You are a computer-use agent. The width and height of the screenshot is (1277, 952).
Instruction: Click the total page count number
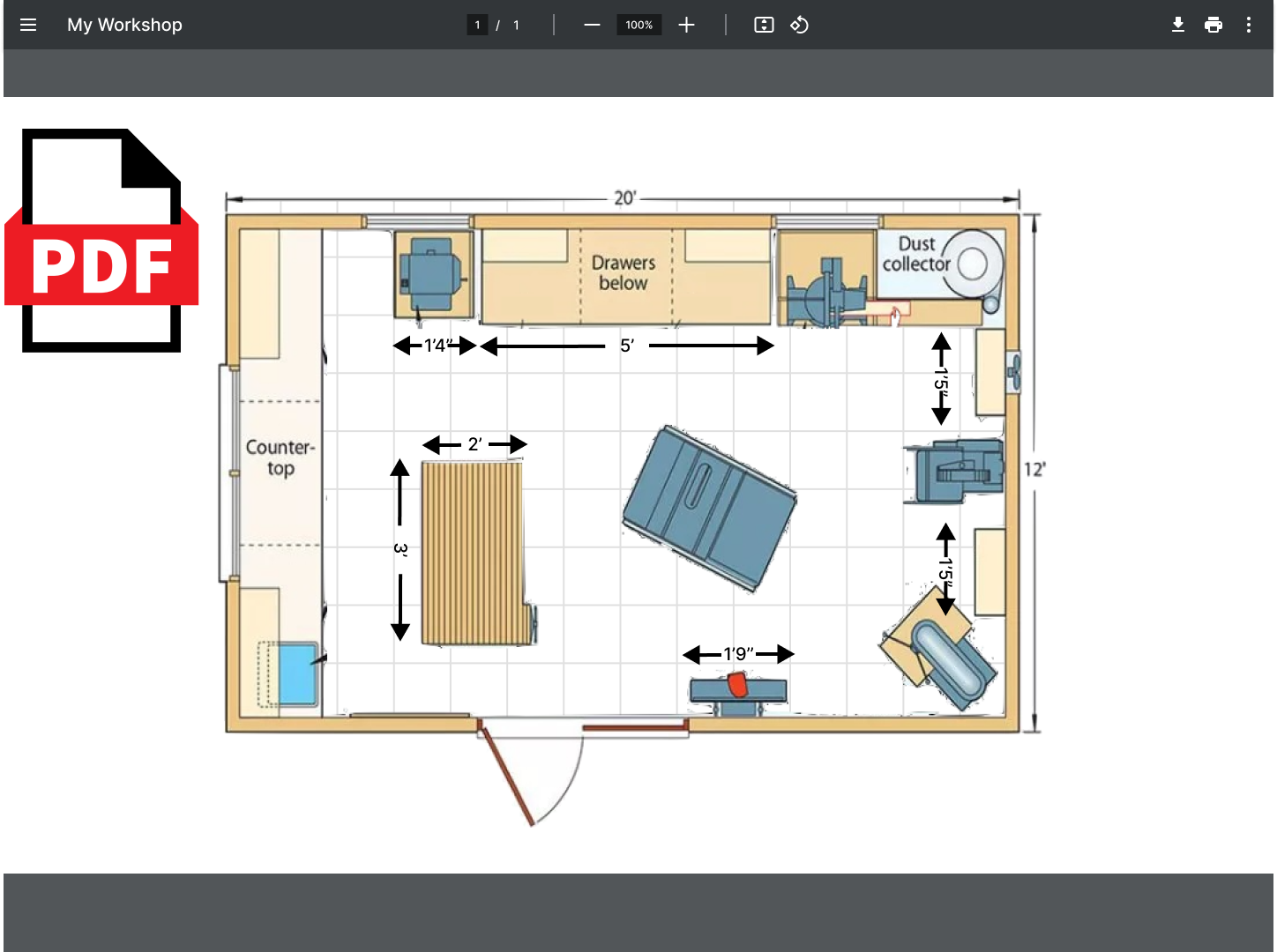[516, 25]
